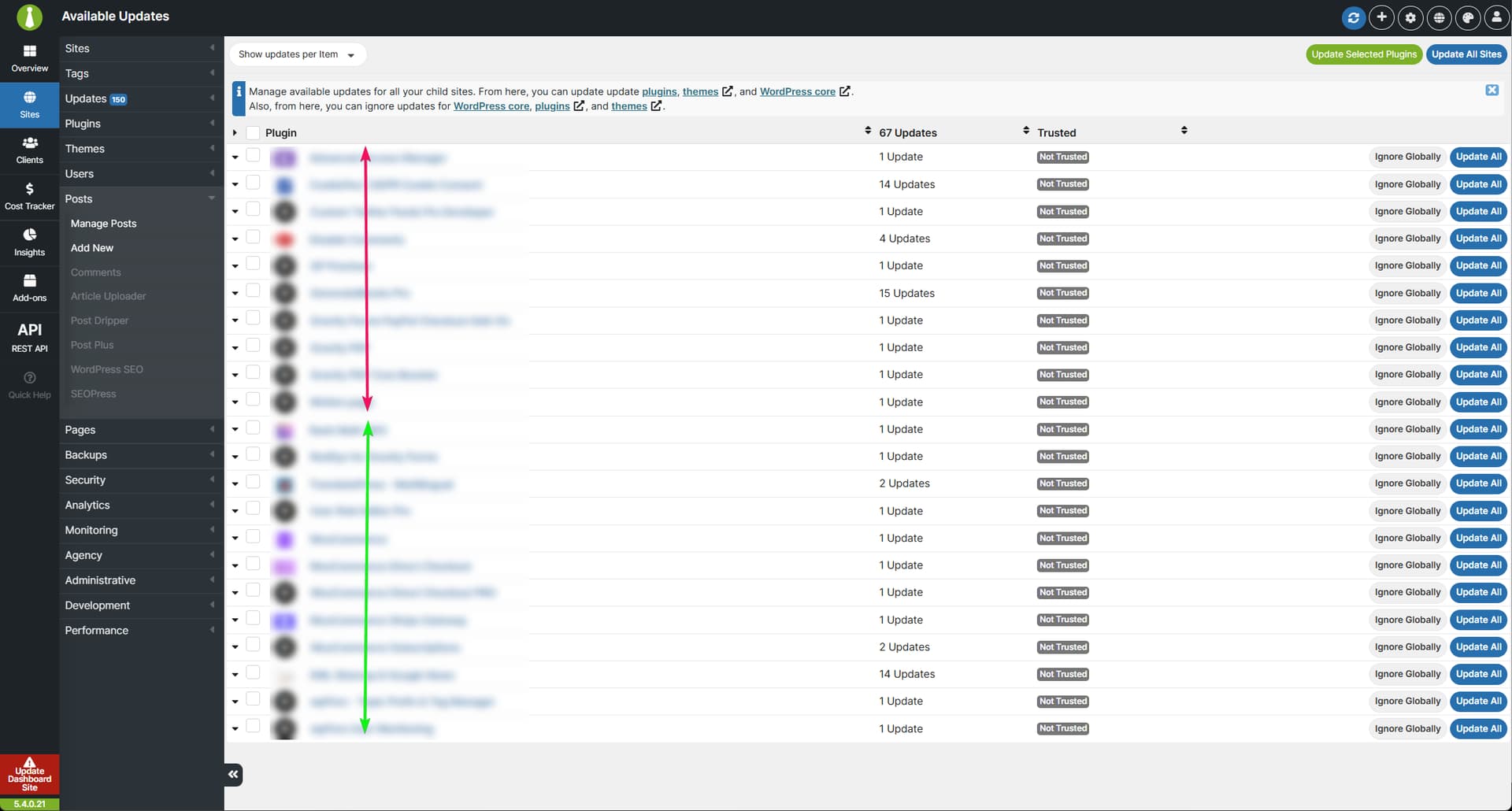Open the Clients sidebar icon

tap(29, 150)
